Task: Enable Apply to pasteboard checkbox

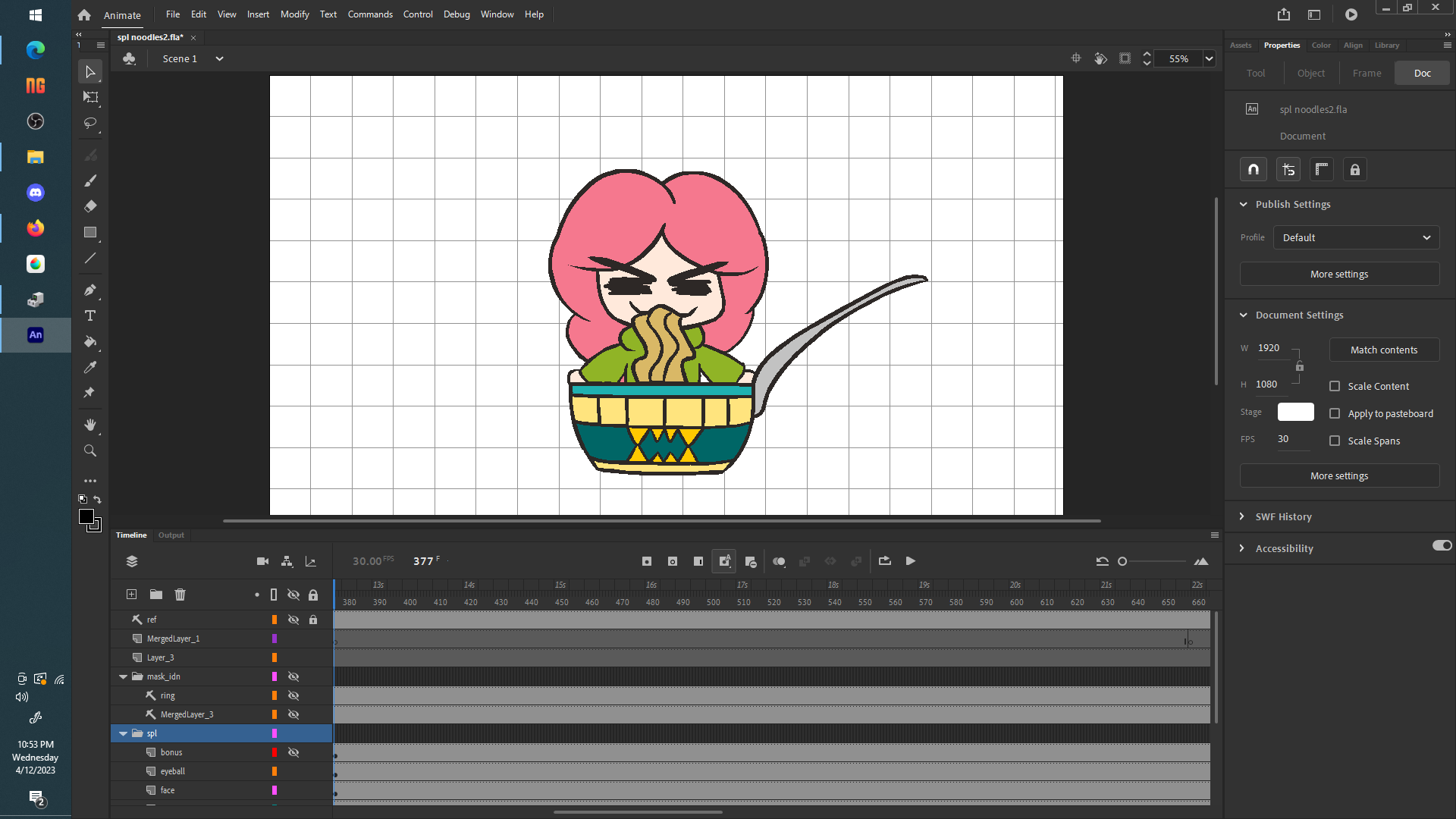Action: click(x=1335, y=413)
